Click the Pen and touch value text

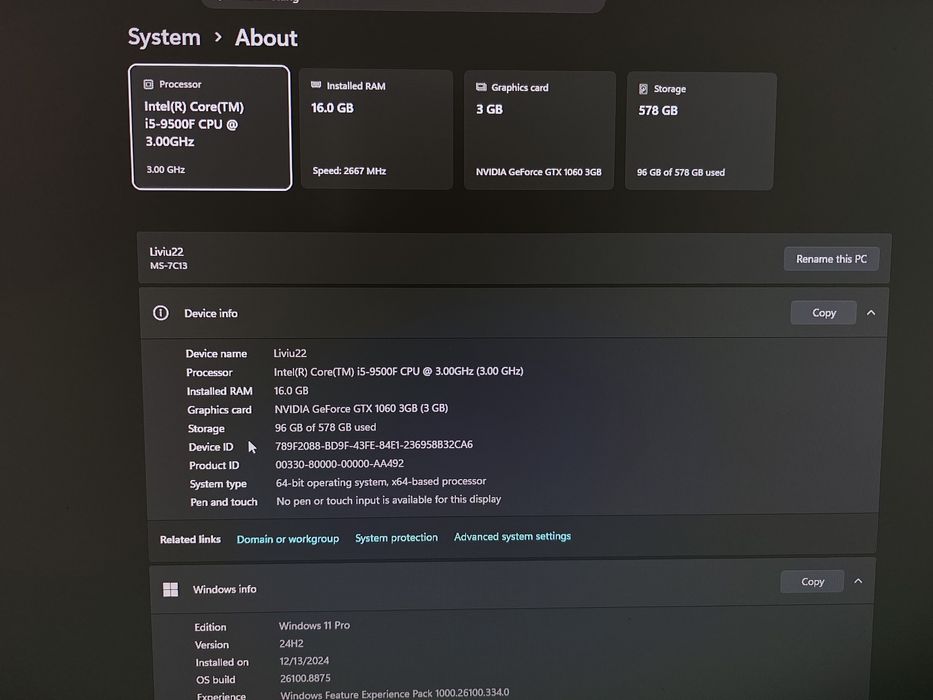coord(389,500)
